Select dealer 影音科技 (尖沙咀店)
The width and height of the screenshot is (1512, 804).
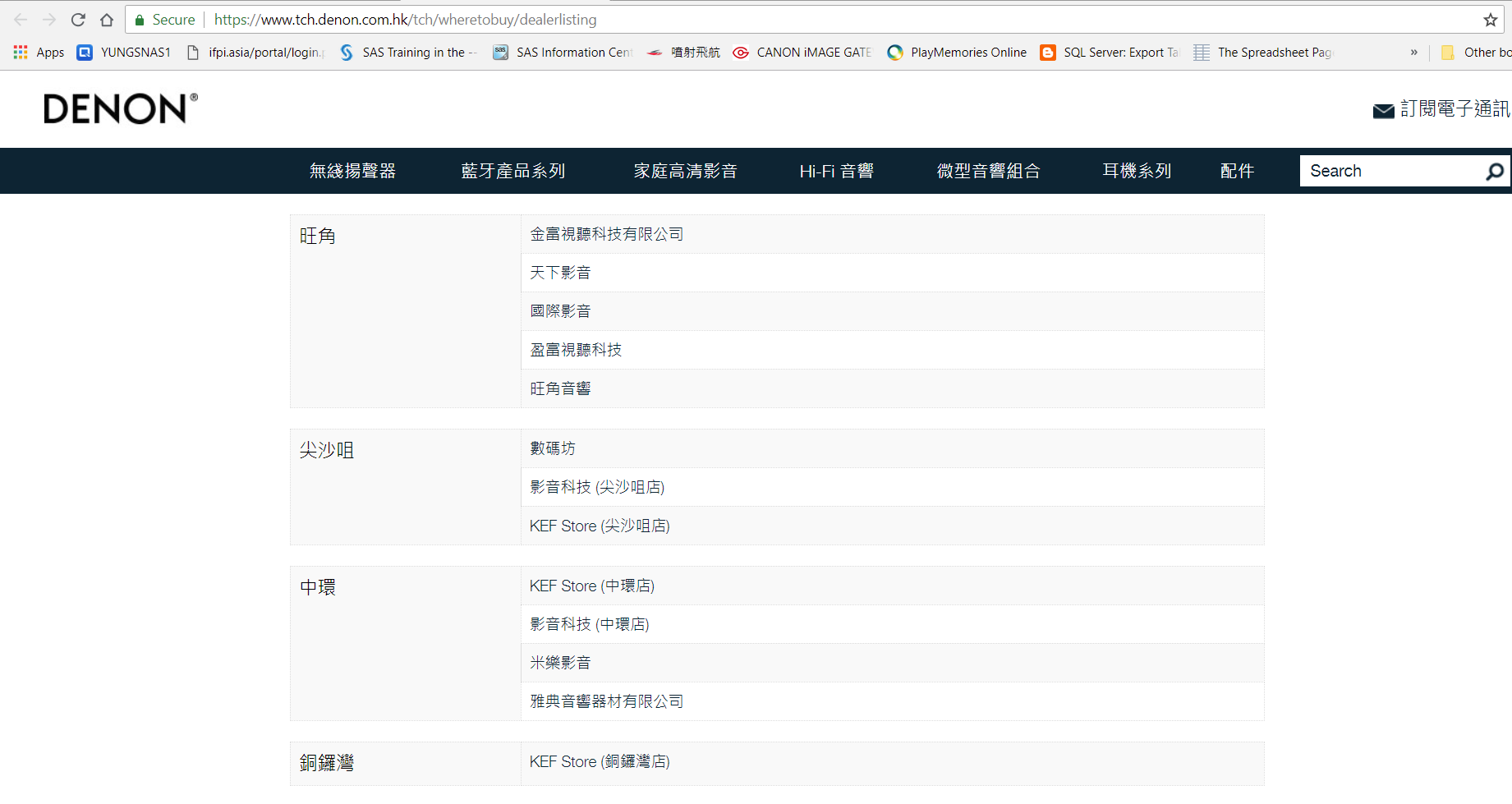597,487
